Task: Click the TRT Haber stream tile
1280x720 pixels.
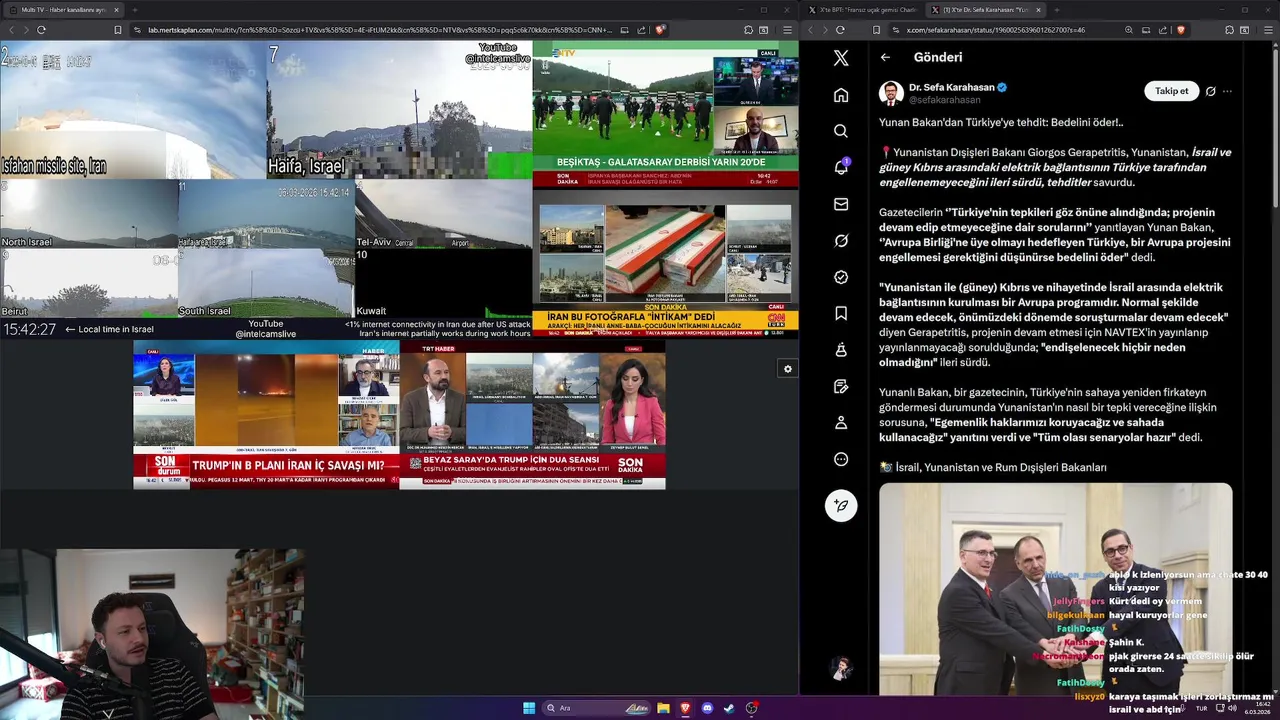Action: pyautogui.click(x=533, y=414)
